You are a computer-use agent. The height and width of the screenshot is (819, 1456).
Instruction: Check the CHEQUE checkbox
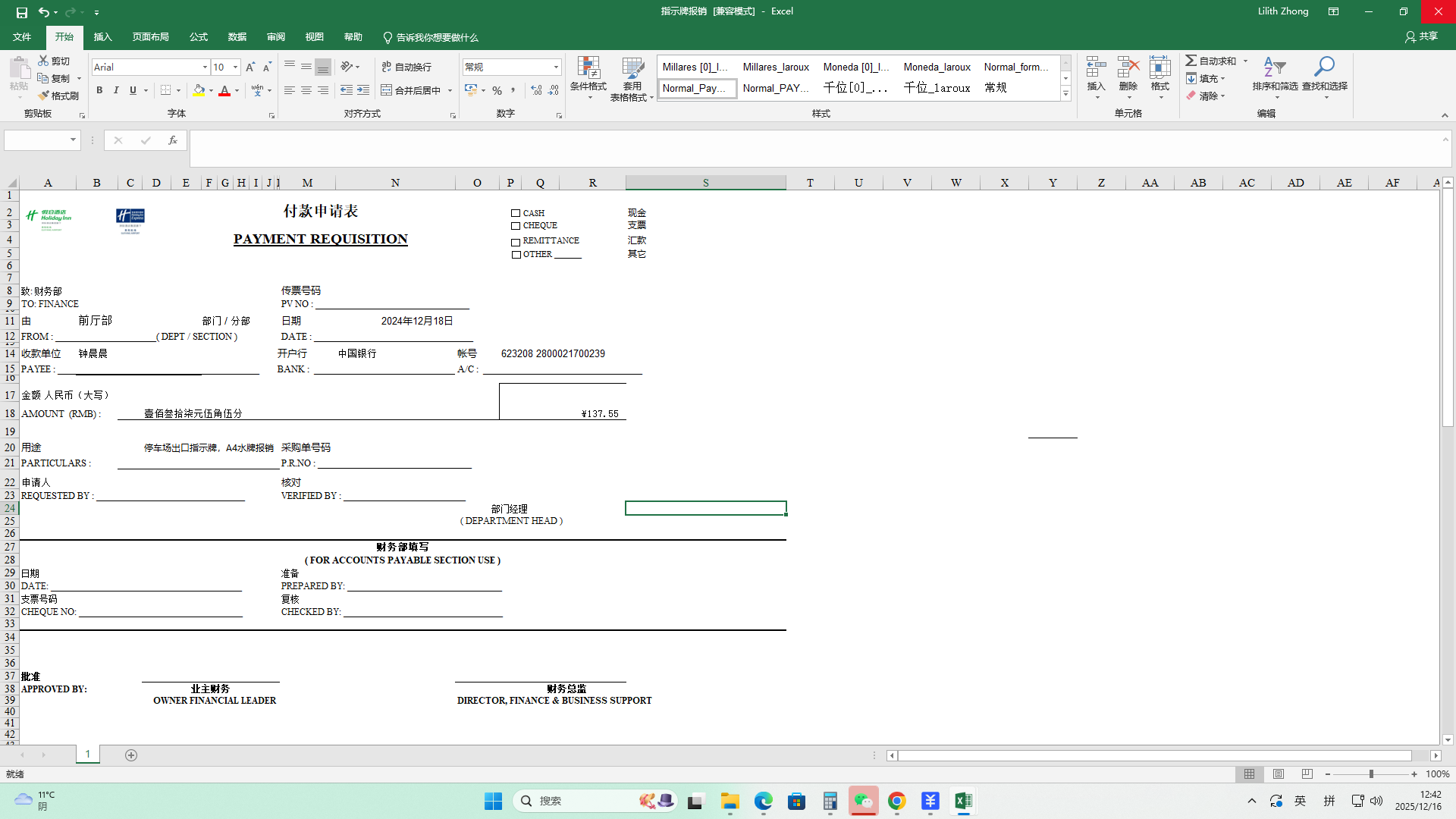[516, 226]
